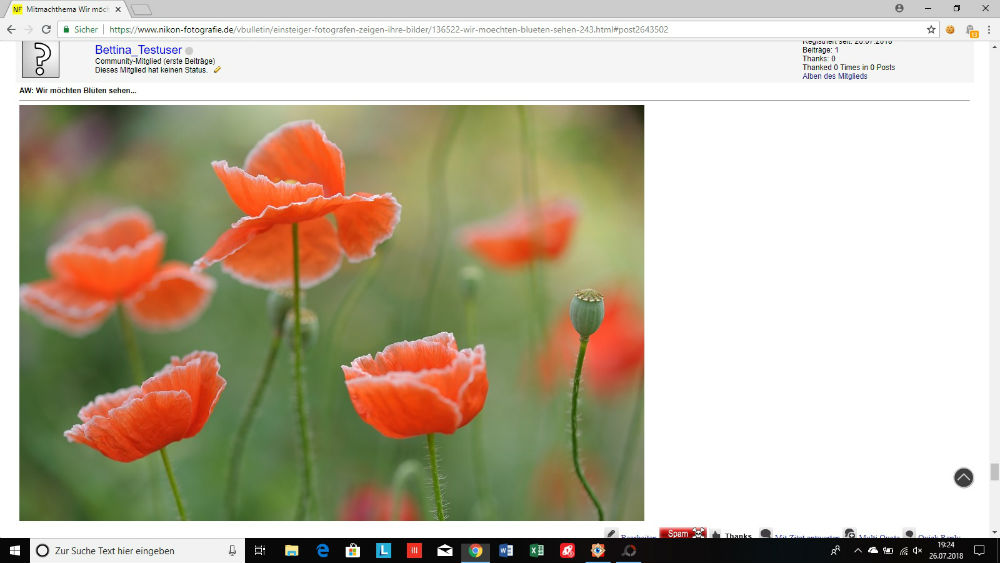The width and height of the screenshot is (1000, 563).
Task: Open the Chrome profile account icon
Action: pos(899,8)
